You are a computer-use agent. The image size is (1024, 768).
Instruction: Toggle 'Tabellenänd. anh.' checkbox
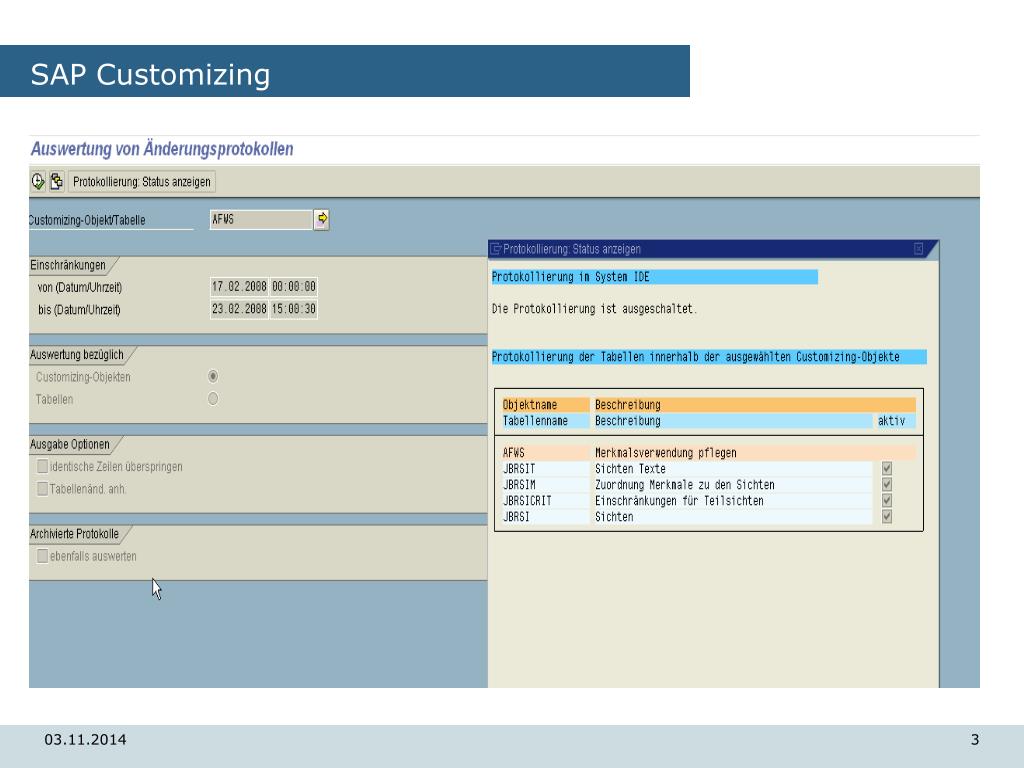(42, 488)
